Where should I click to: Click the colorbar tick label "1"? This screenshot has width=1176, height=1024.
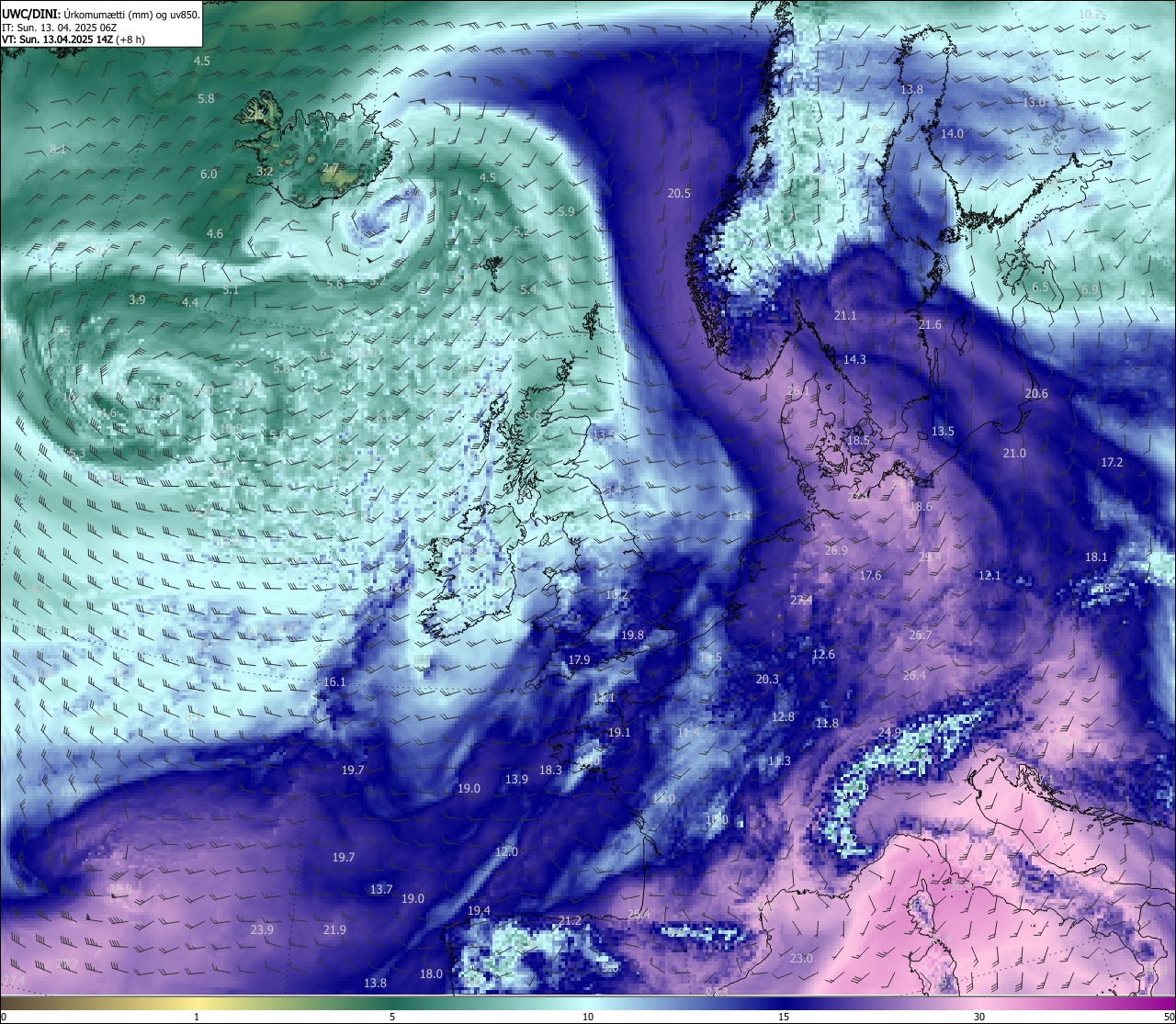197,1017
